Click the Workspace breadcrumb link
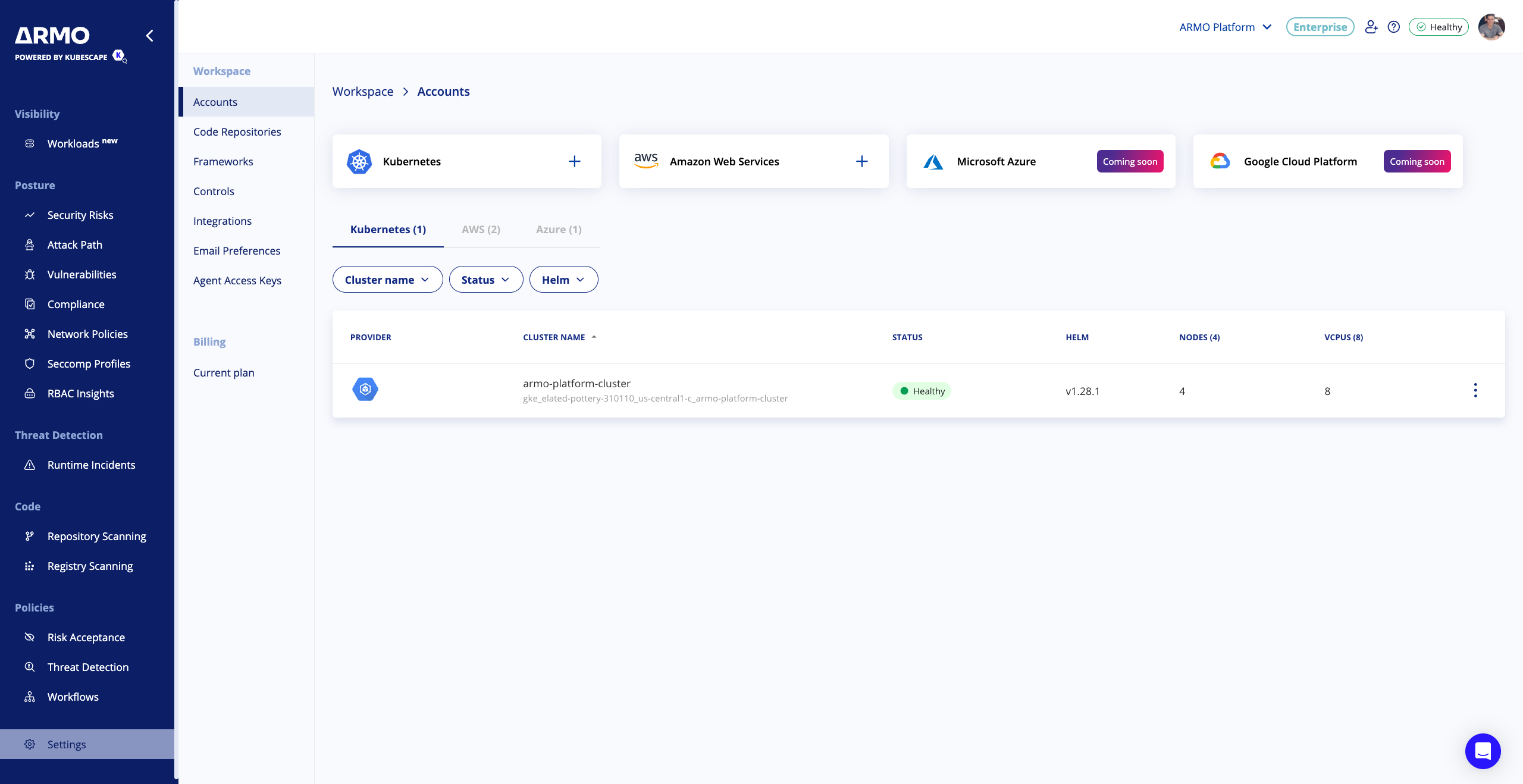The image size is (1523, 784). pos(363,92)
